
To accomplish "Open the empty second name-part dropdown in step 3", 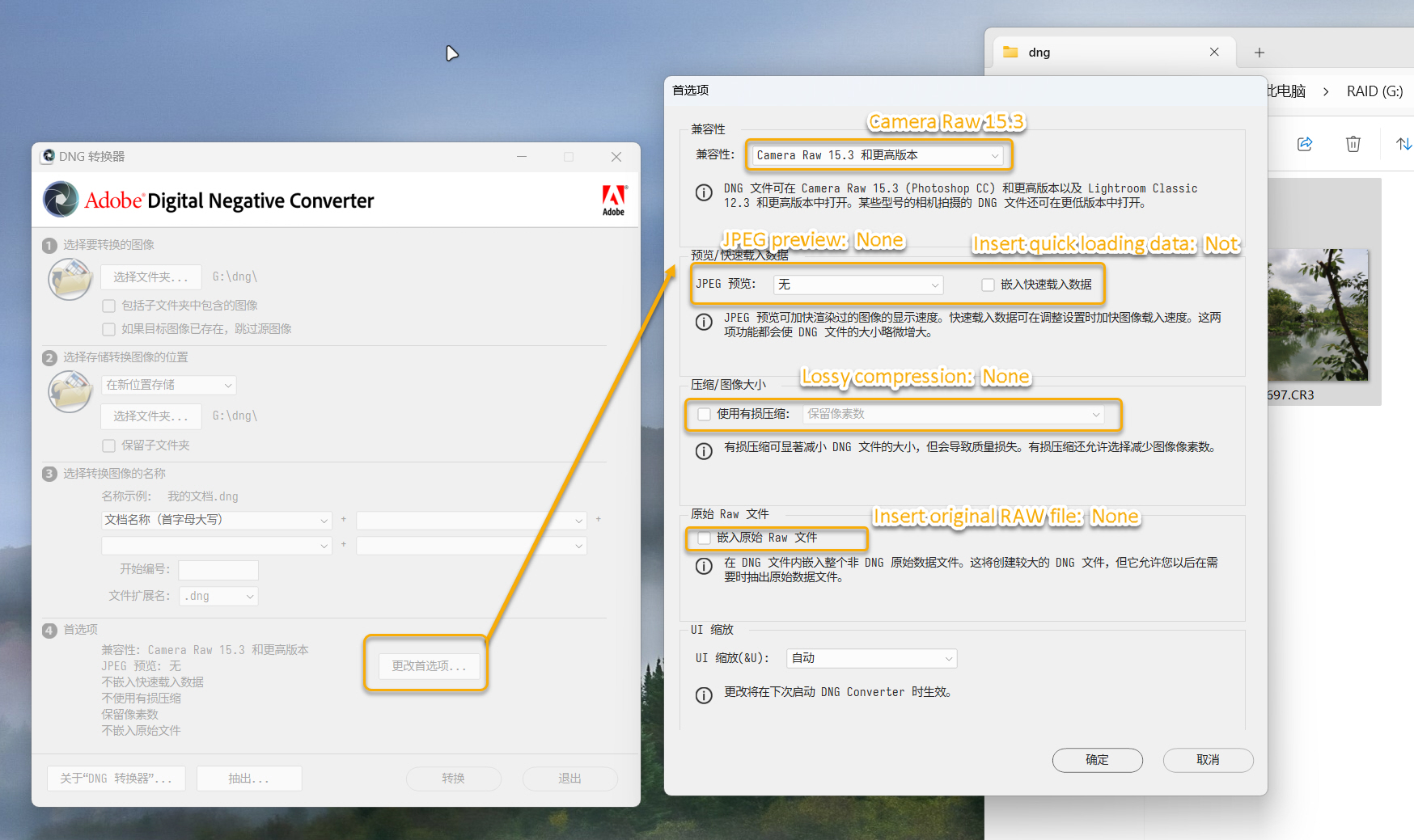I will tap(472, 521).
